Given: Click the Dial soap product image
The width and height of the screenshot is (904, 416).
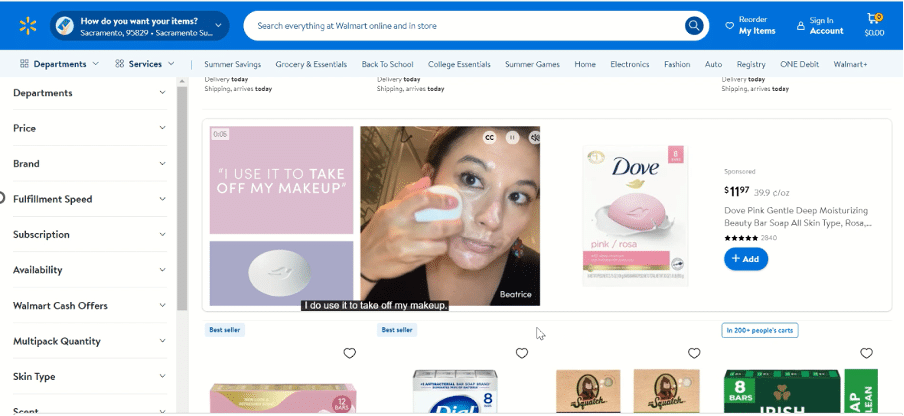Looking at the screenshot, I should click(x=455, y=392).
